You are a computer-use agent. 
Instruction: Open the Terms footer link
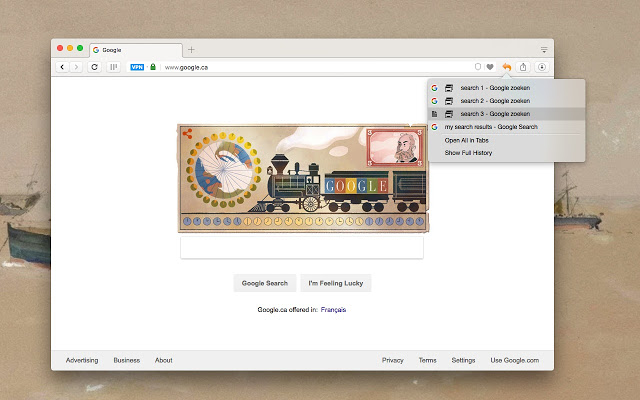427,360
